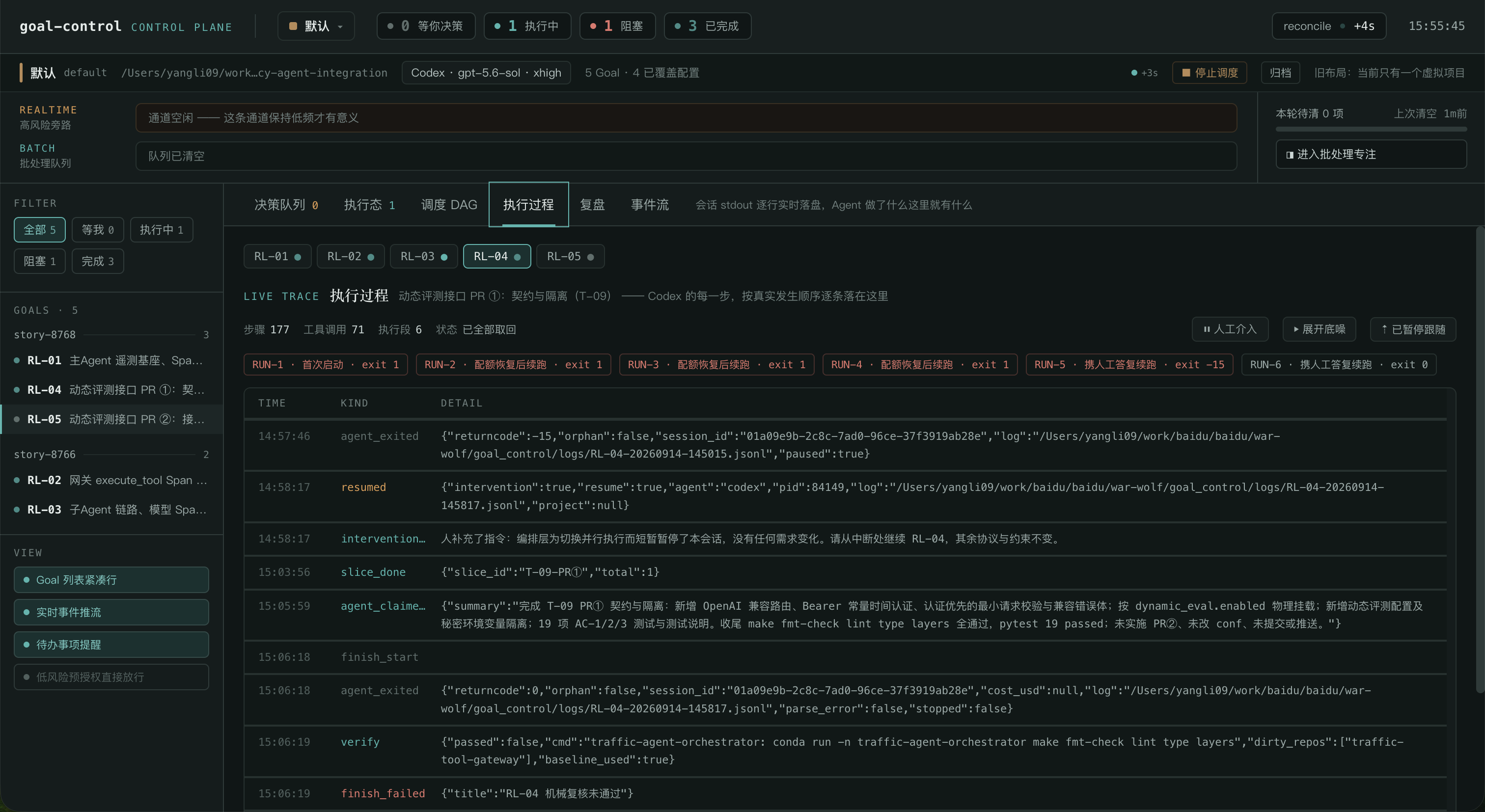Open goal RL-01 主Agent 遥测基座
This screenshot has width=1485, height=812.
tap(111, 360)
